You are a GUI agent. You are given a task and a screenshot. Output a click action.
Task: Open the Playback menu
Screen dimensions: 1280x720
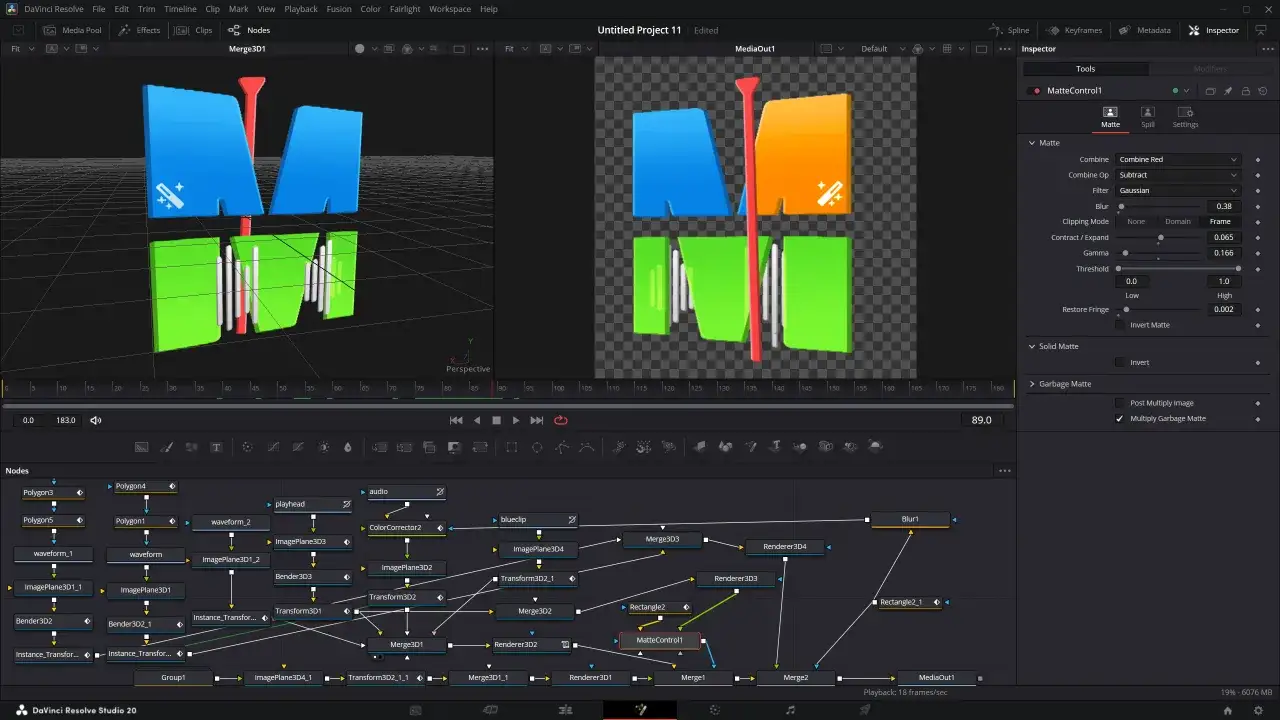(301, 9)
